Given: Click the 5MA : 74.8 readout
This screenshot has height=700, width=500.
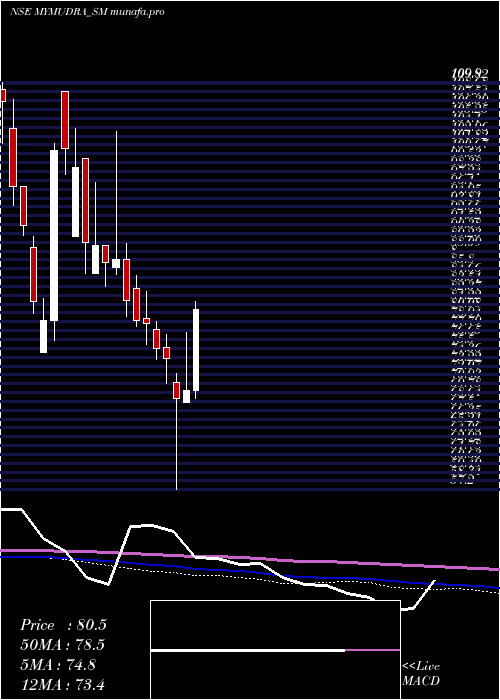Looking at the screenshot, I should pos(58,665).
